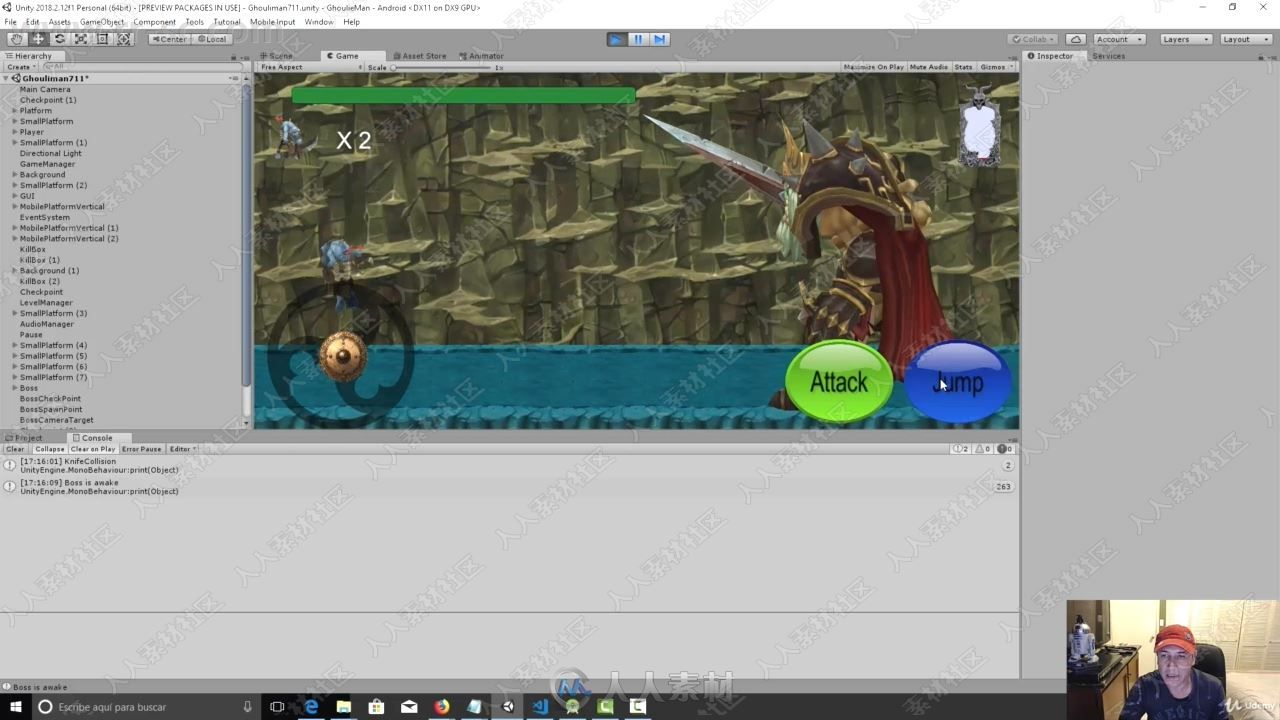
Task: Stop play mode with the Play button
Action: coord(617,39)
